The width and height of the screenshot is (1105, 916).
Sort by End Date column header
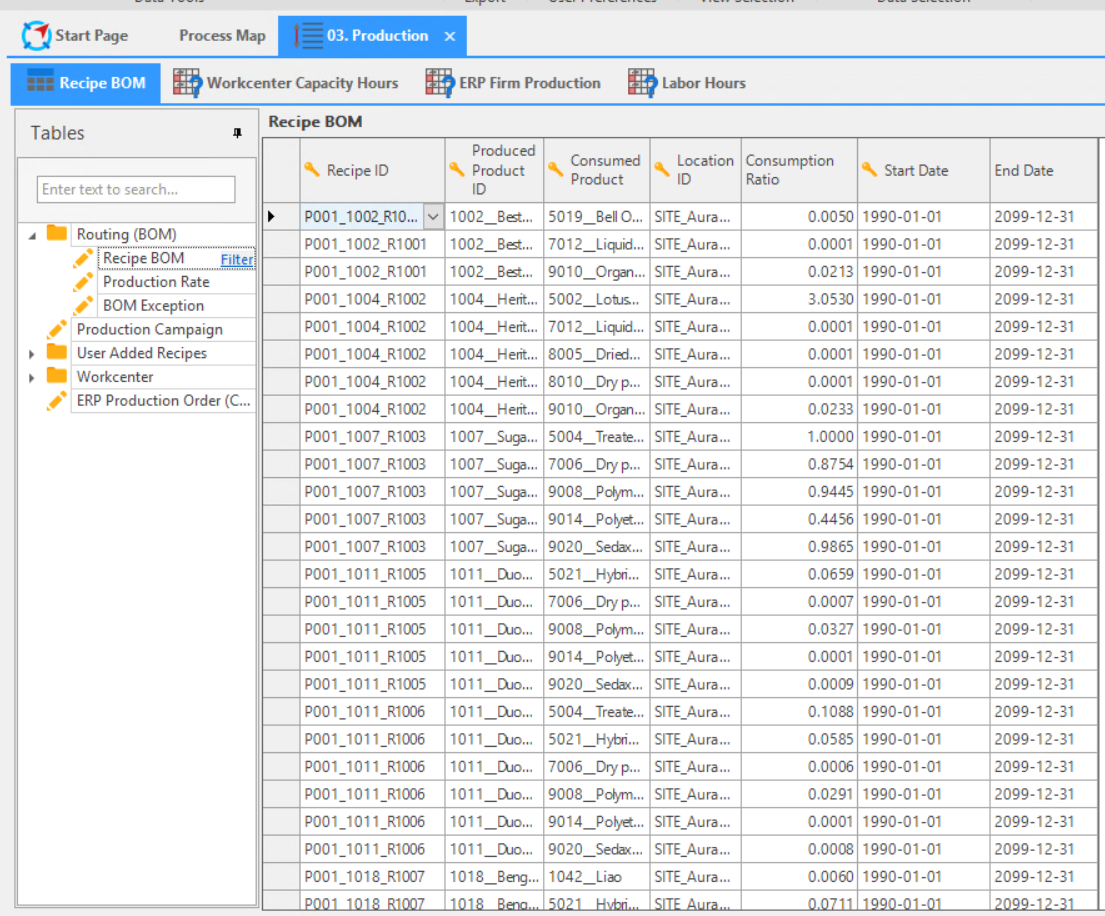pyautogui.click(x=1044, y=170)
